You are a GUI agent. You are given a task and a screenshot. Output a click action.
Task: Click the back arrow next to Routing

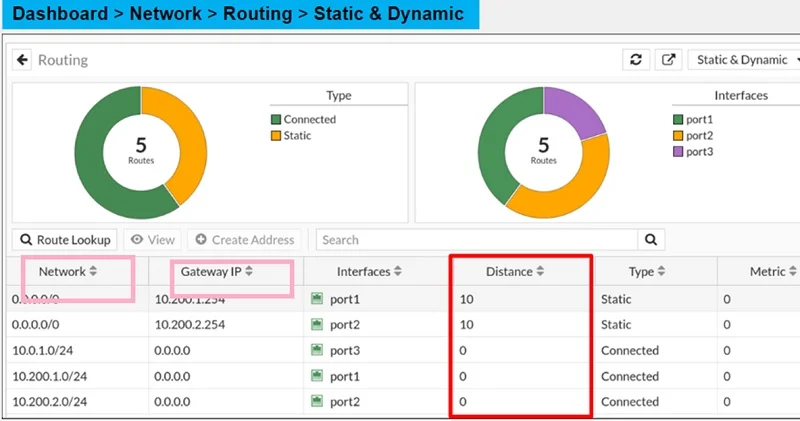(24, 60)
